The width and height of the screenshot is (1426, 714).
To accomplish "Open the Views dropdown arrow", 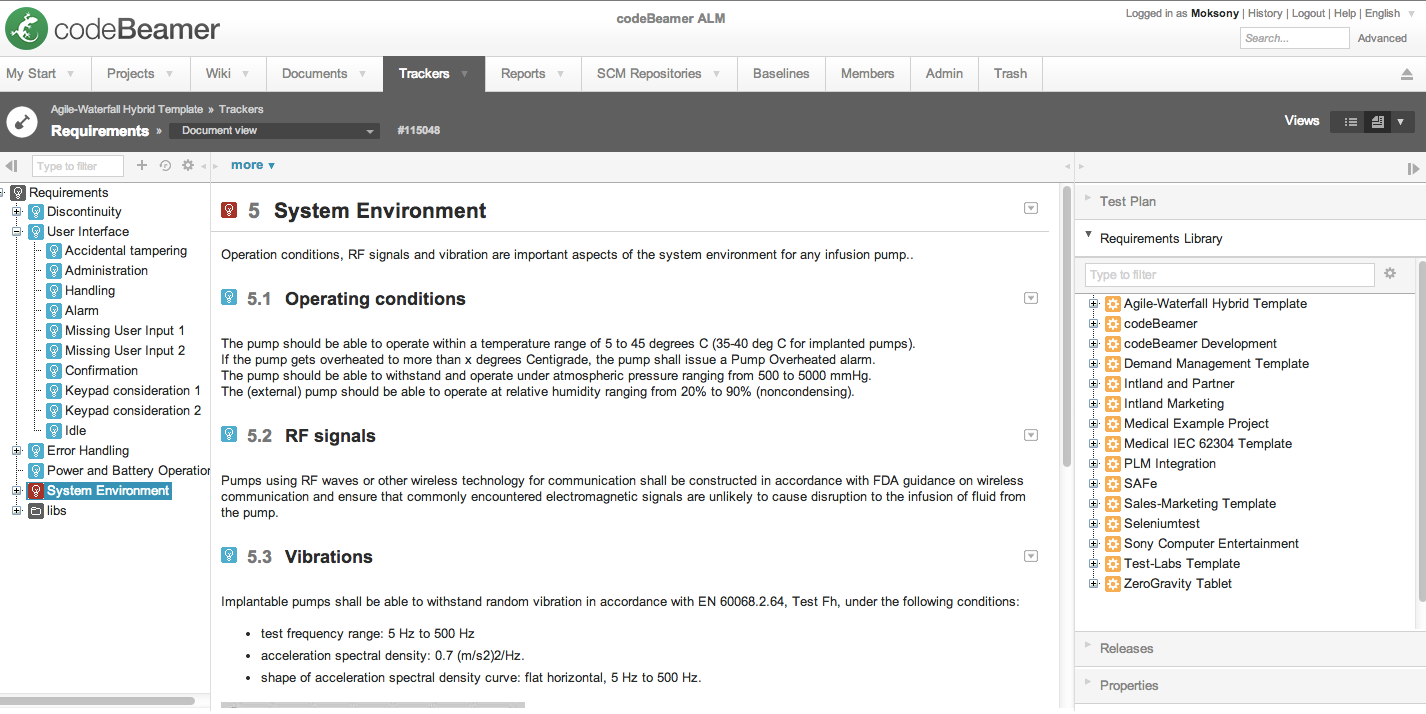I will point(1400,122).
